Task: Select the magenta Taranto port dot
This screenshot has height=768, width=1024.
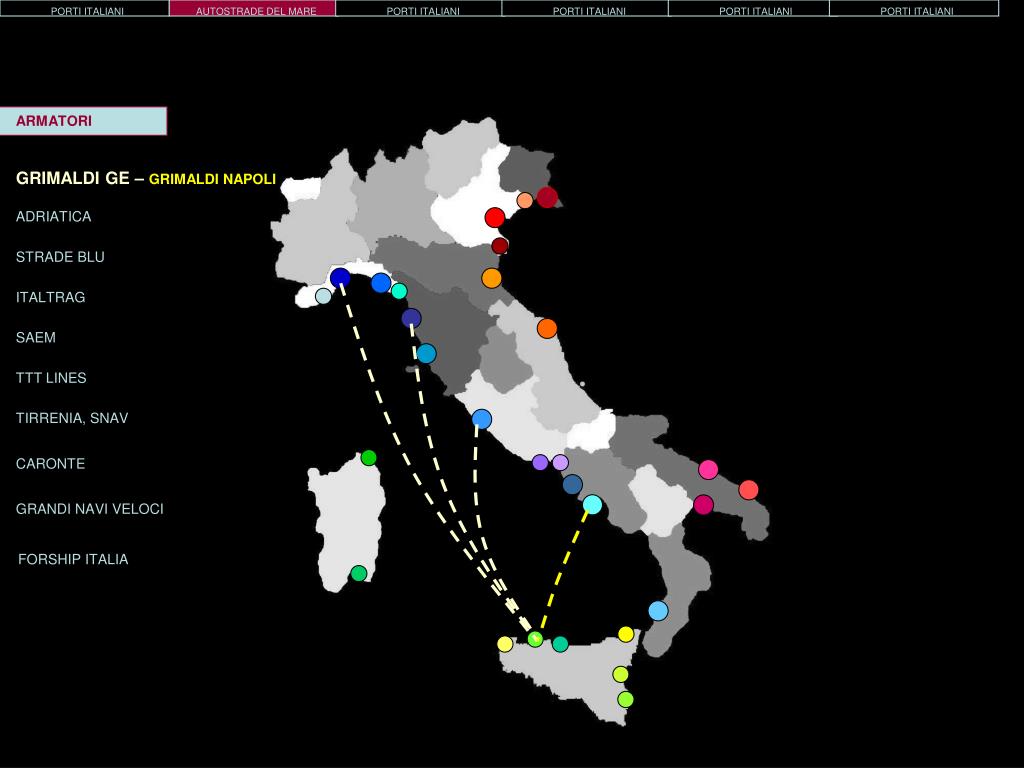Action: coord(703,505)
